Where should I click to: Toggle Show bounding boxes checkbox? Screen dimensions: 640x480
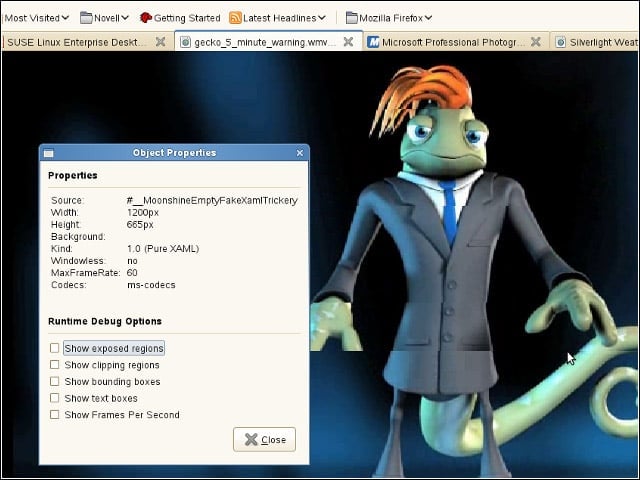point(54,381)
